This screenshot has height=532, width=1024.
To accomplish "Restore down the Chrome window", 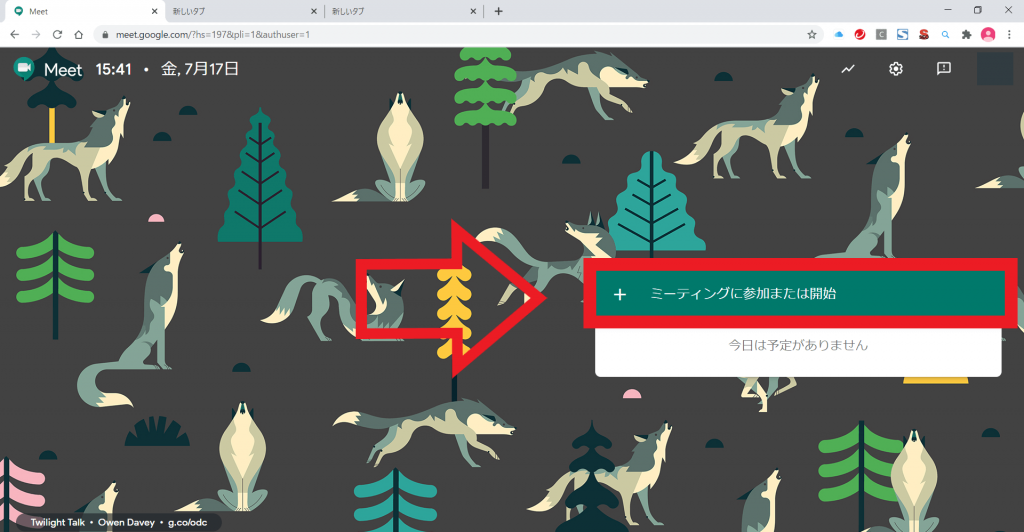I will click(978, 10).
